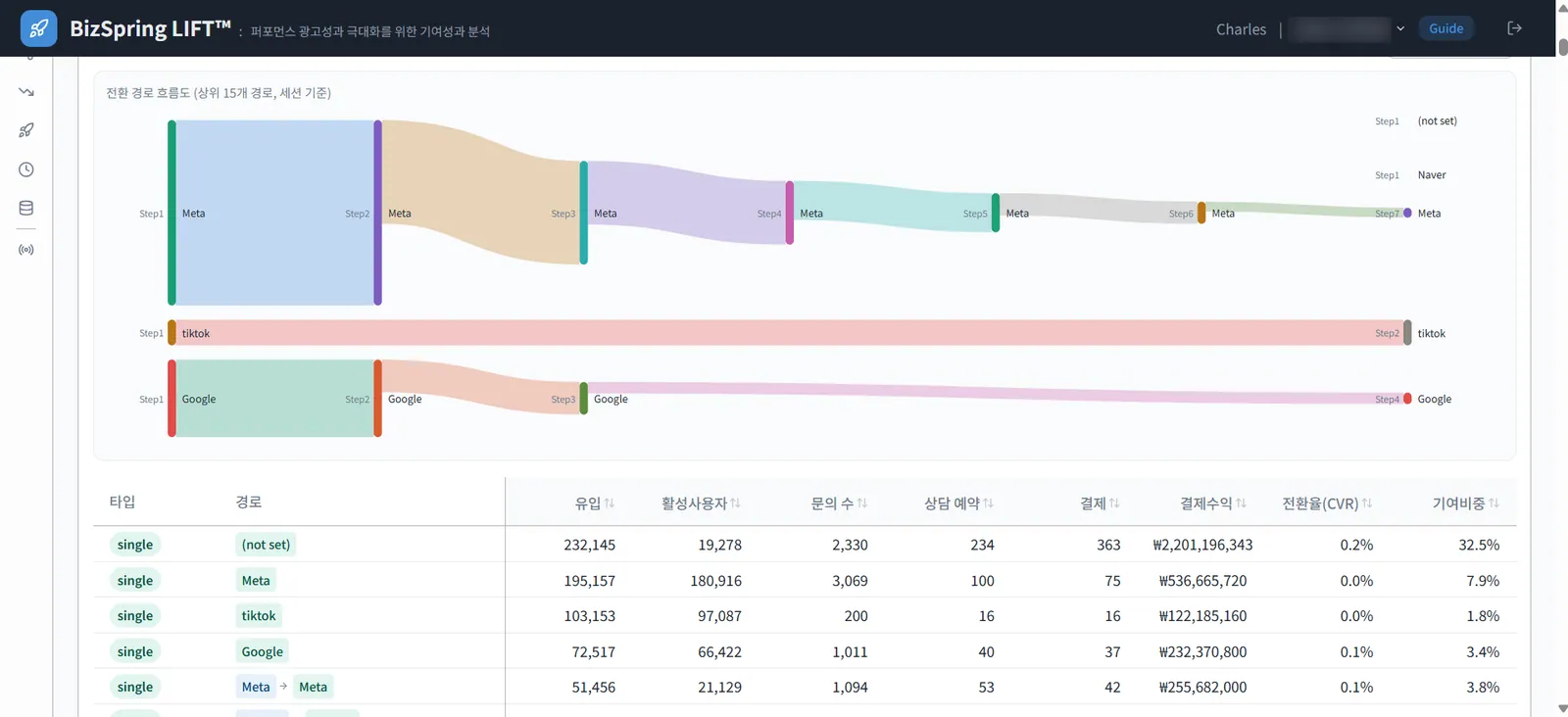The image size is (1568, 717).
Task: Click the ₩536,665,720 revenue value
Action: [x=1202, y=581]
